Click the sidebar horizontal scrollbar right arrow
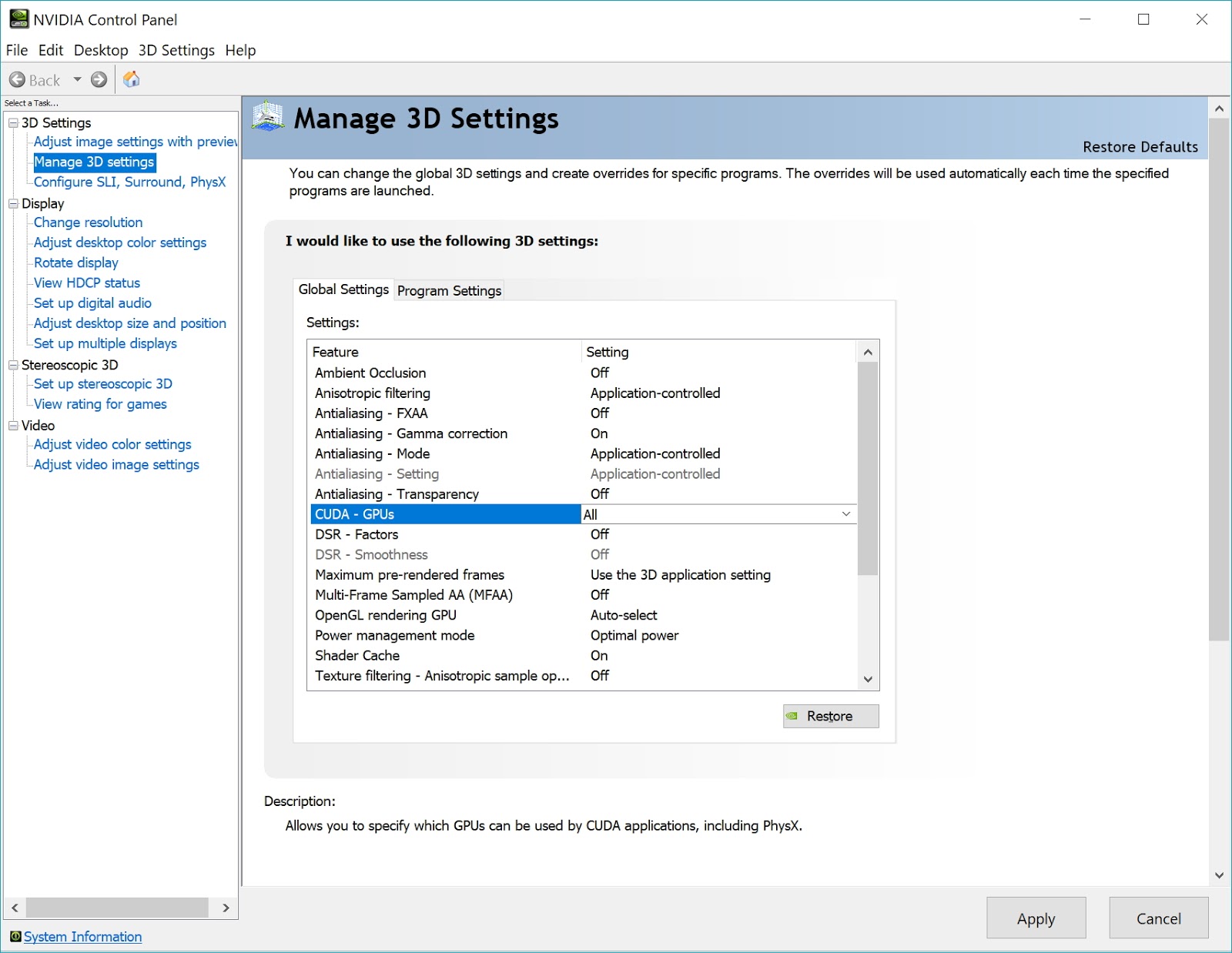Image resolution: width=1232 pixels, height=953 pixels. (x=227, y=908)
